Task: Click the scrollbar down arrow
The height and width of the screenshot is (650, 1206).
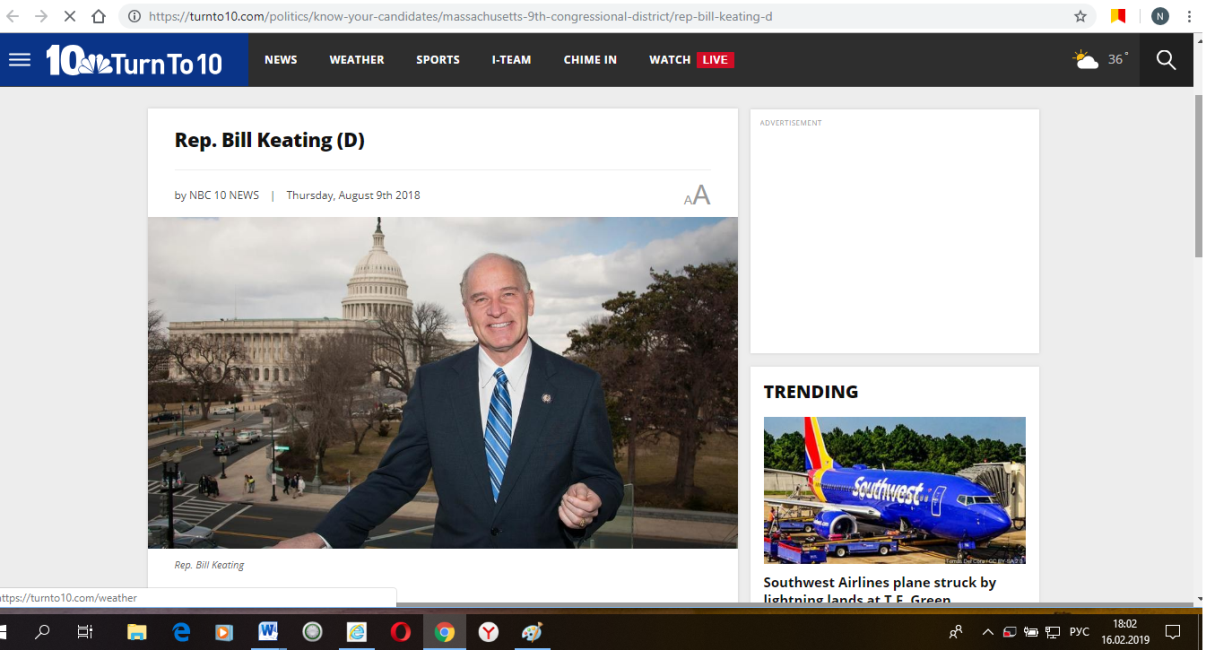Action: [x=1199, y=598]
